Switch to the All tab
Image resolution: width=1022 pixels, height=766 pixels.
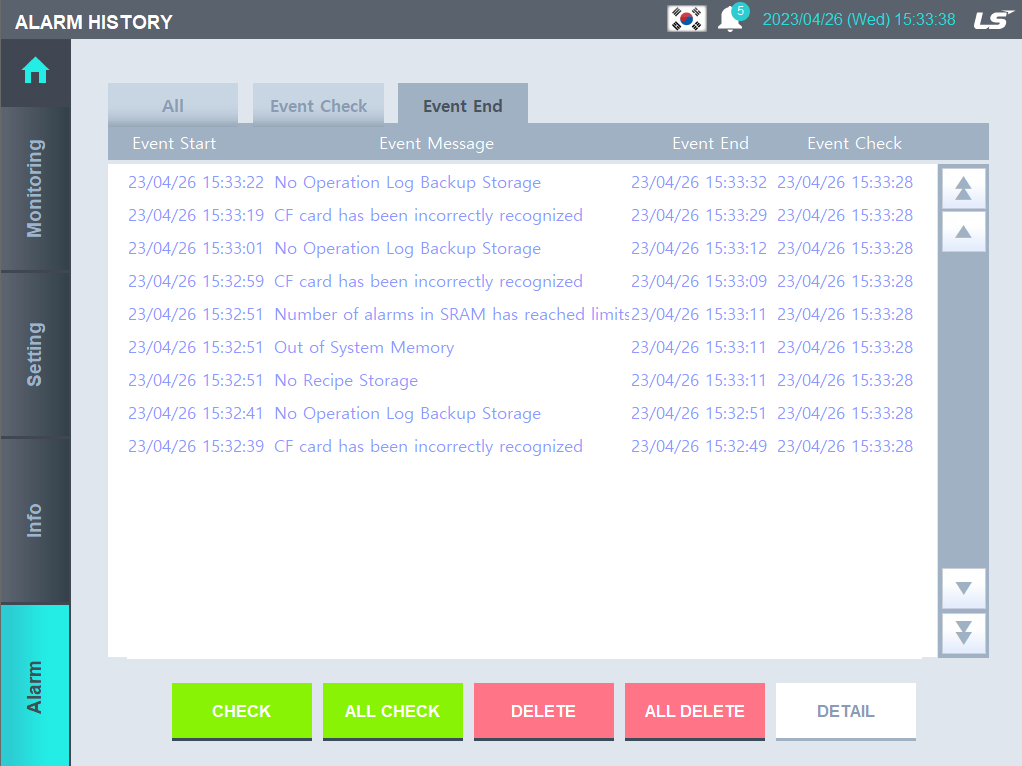(173, 104)
